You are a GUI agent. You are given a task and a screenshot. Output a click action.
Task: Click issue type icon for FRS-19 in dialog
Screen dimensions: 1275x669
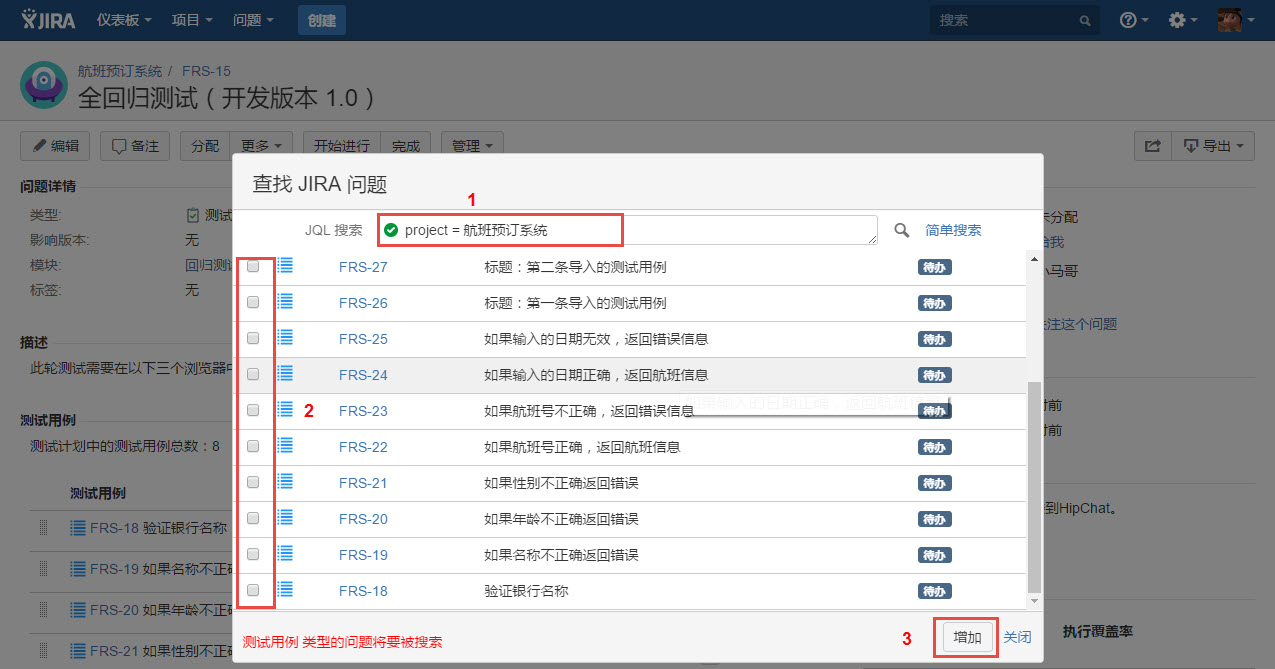285,553
